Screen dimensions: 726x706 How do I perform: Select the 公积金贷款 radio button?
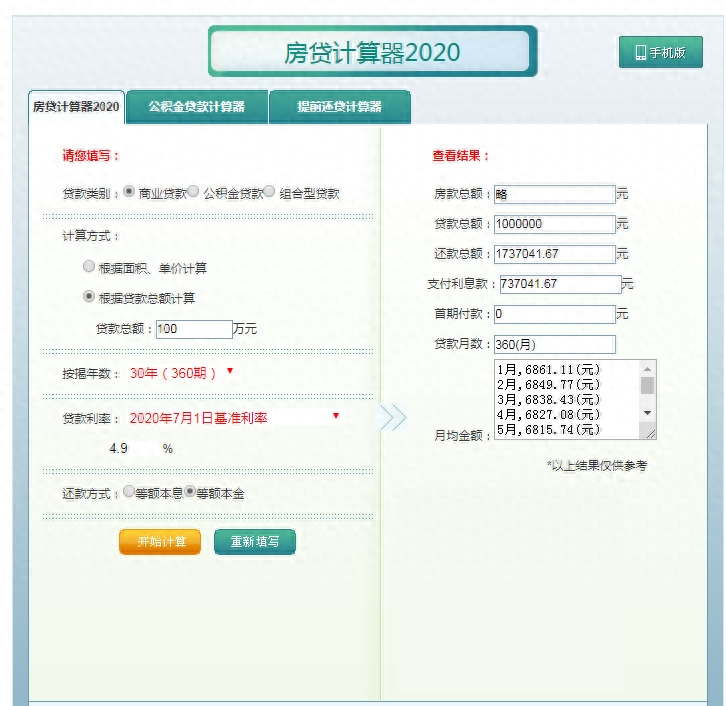(194, 191)
